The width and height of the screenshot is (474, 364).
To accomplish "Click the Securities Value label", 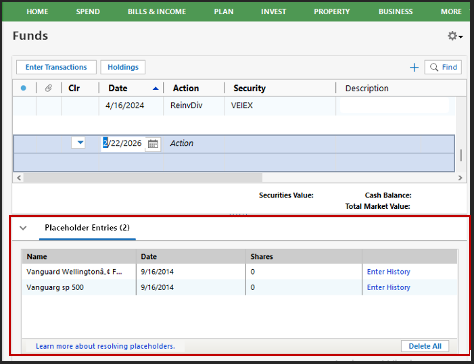I will point(286,195).
